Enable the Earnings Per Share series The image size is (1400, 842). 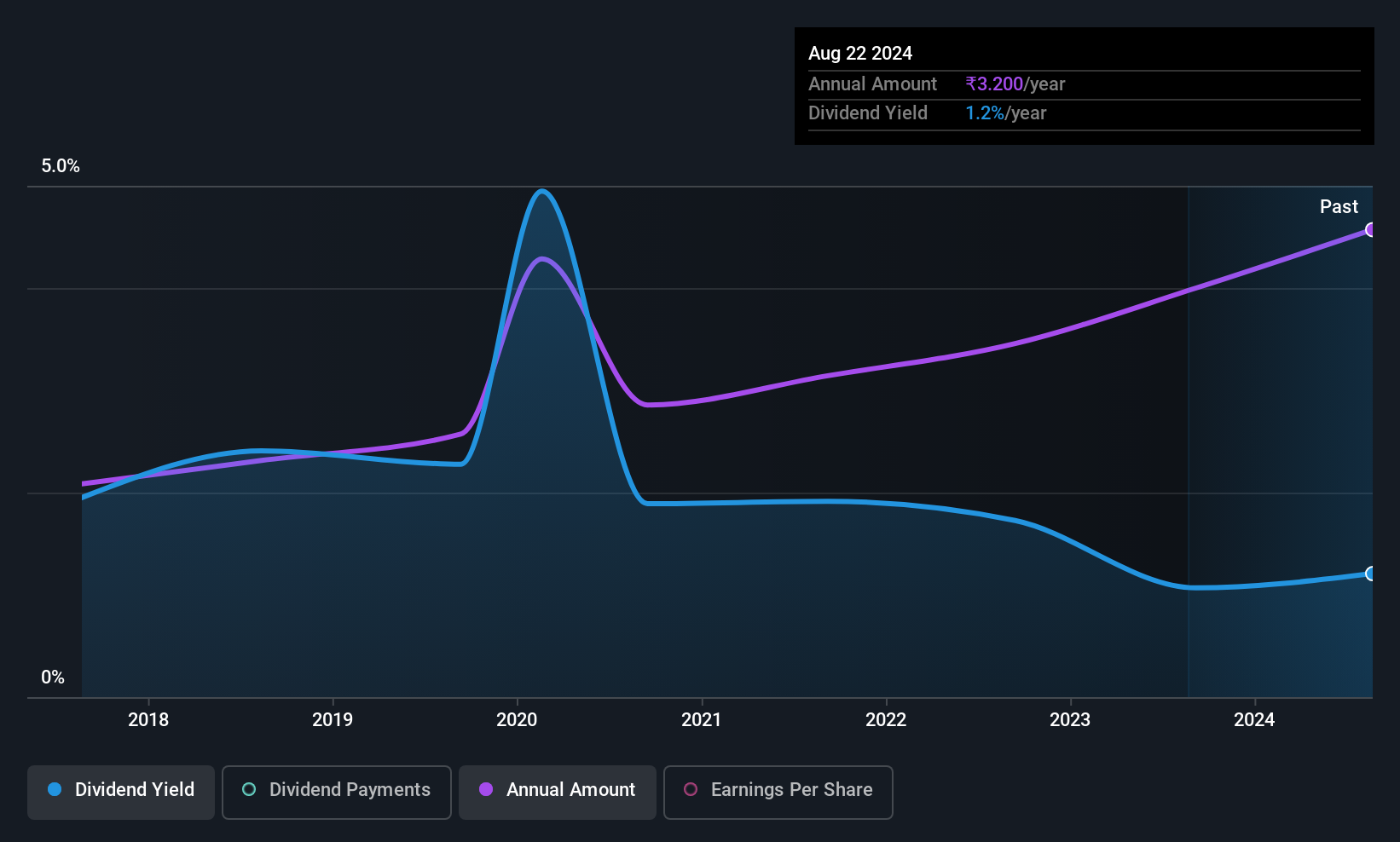click(778, 793)
